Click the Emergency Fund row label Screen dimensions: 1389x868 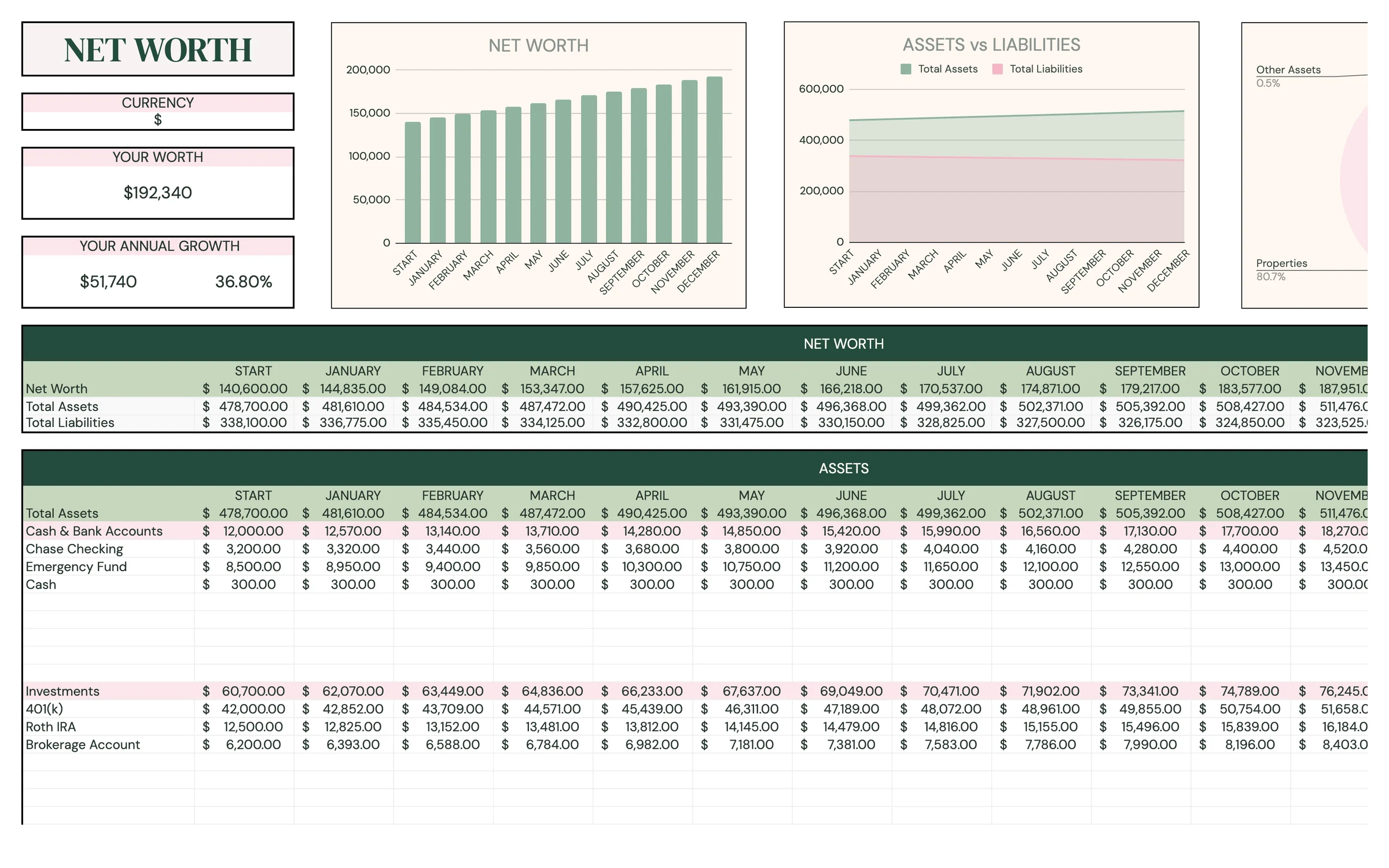76,567
